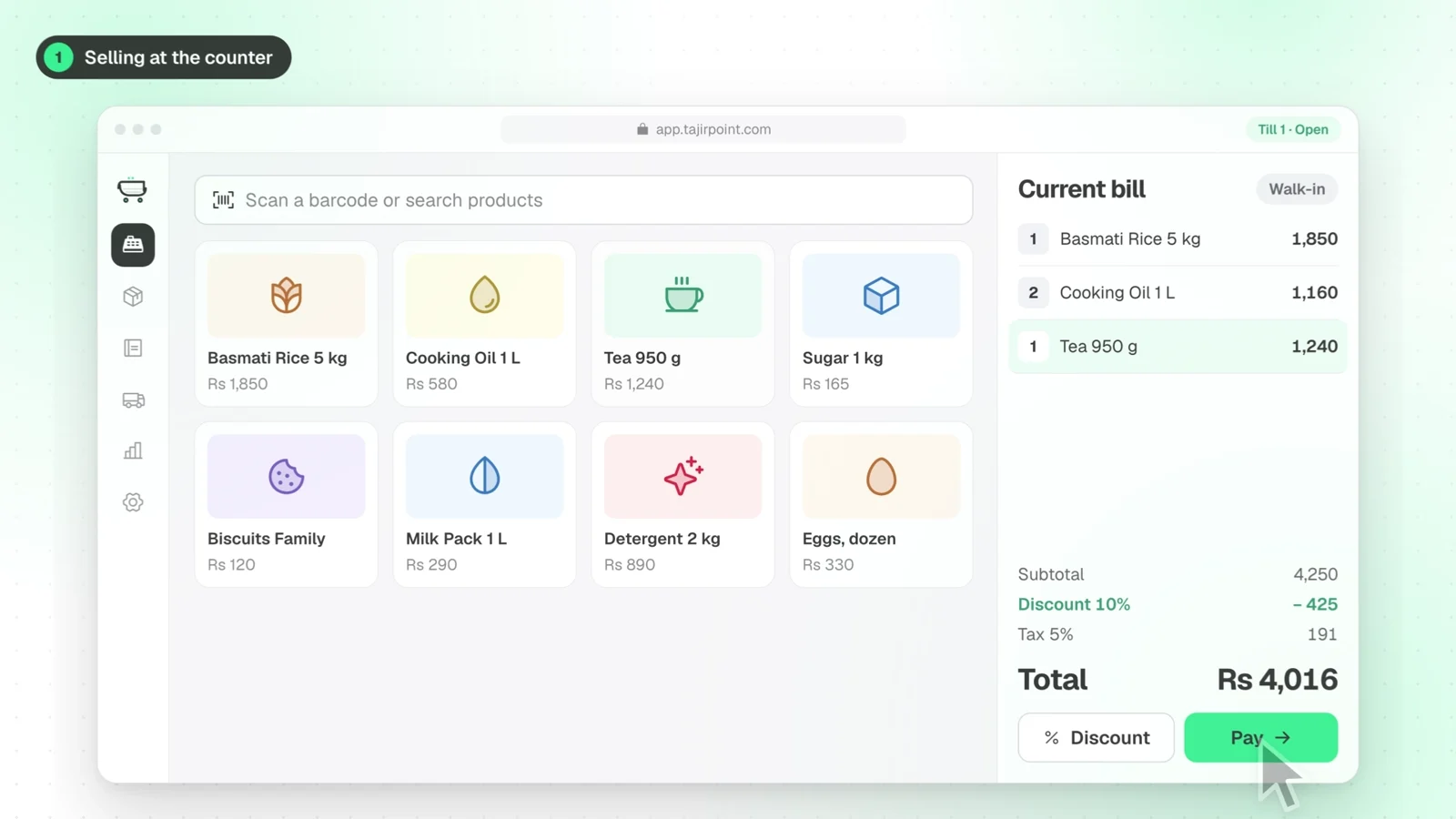Image resolution: width=1456 pixels, height=819 pixels.
Task: Click the Tax 5% line in totals
Action: pos(1178,634)
